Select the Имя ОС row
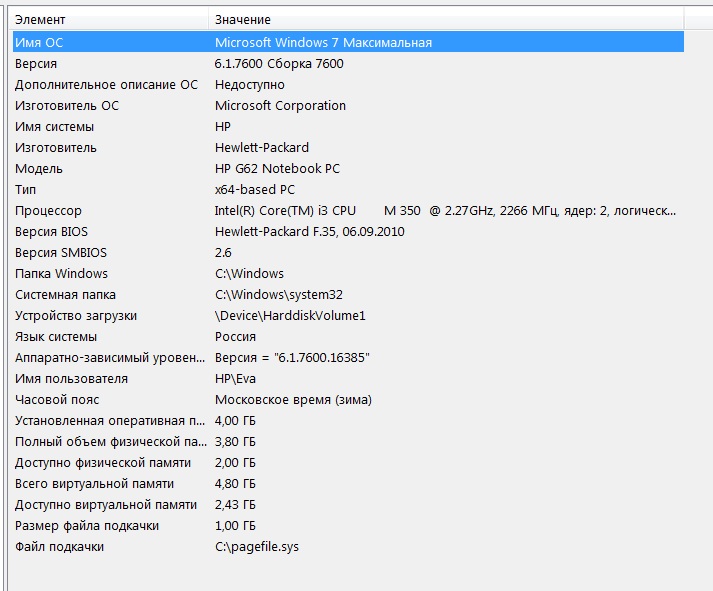Viewport: 713px width, 591px height. [348, 42]
